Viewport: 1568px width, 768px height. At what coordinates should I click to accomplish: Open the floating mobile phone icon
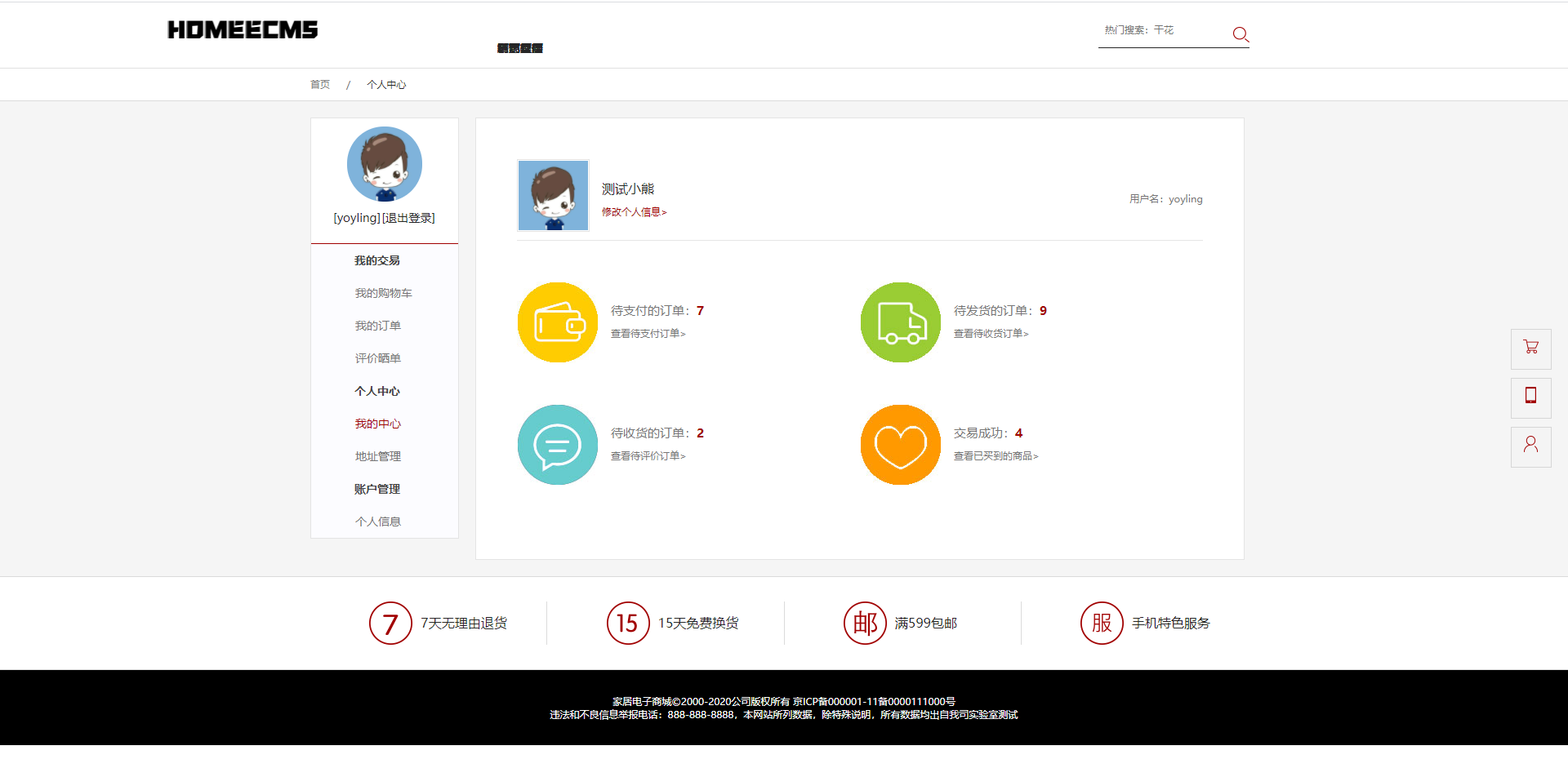click(x=1531, y=397)
